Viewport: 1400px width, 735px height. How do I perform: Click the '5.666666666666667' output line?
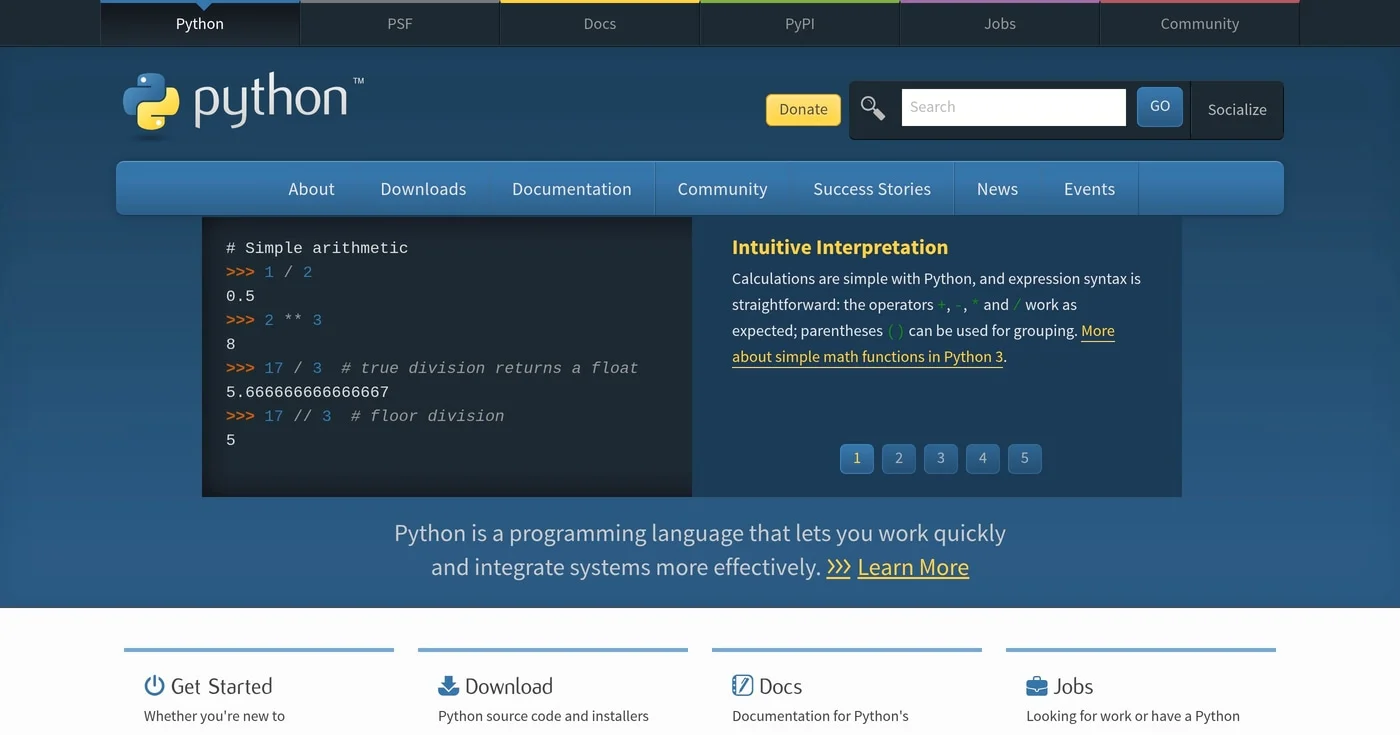click(307, 392)
